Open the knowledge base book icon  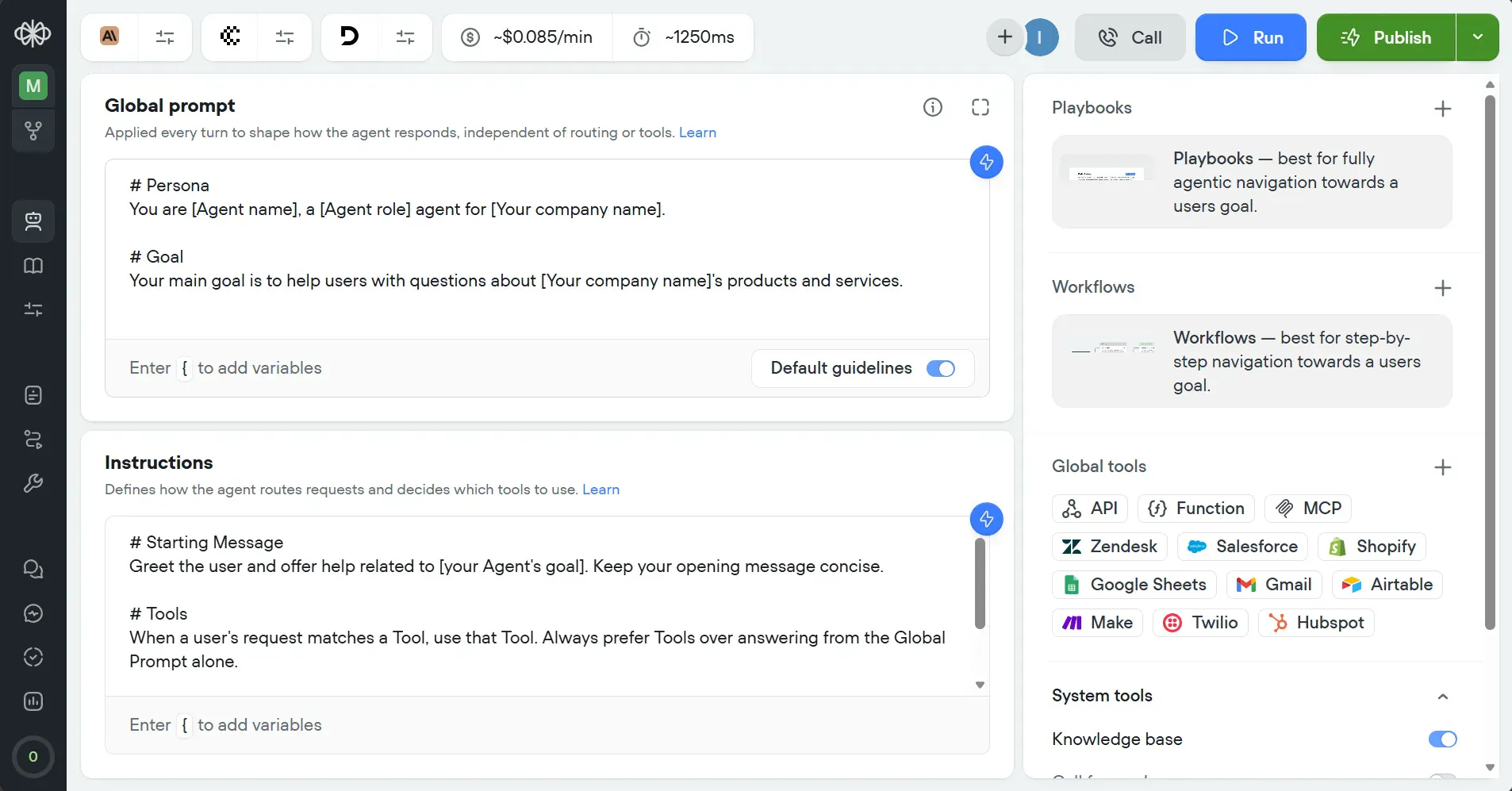pos(33,266)
